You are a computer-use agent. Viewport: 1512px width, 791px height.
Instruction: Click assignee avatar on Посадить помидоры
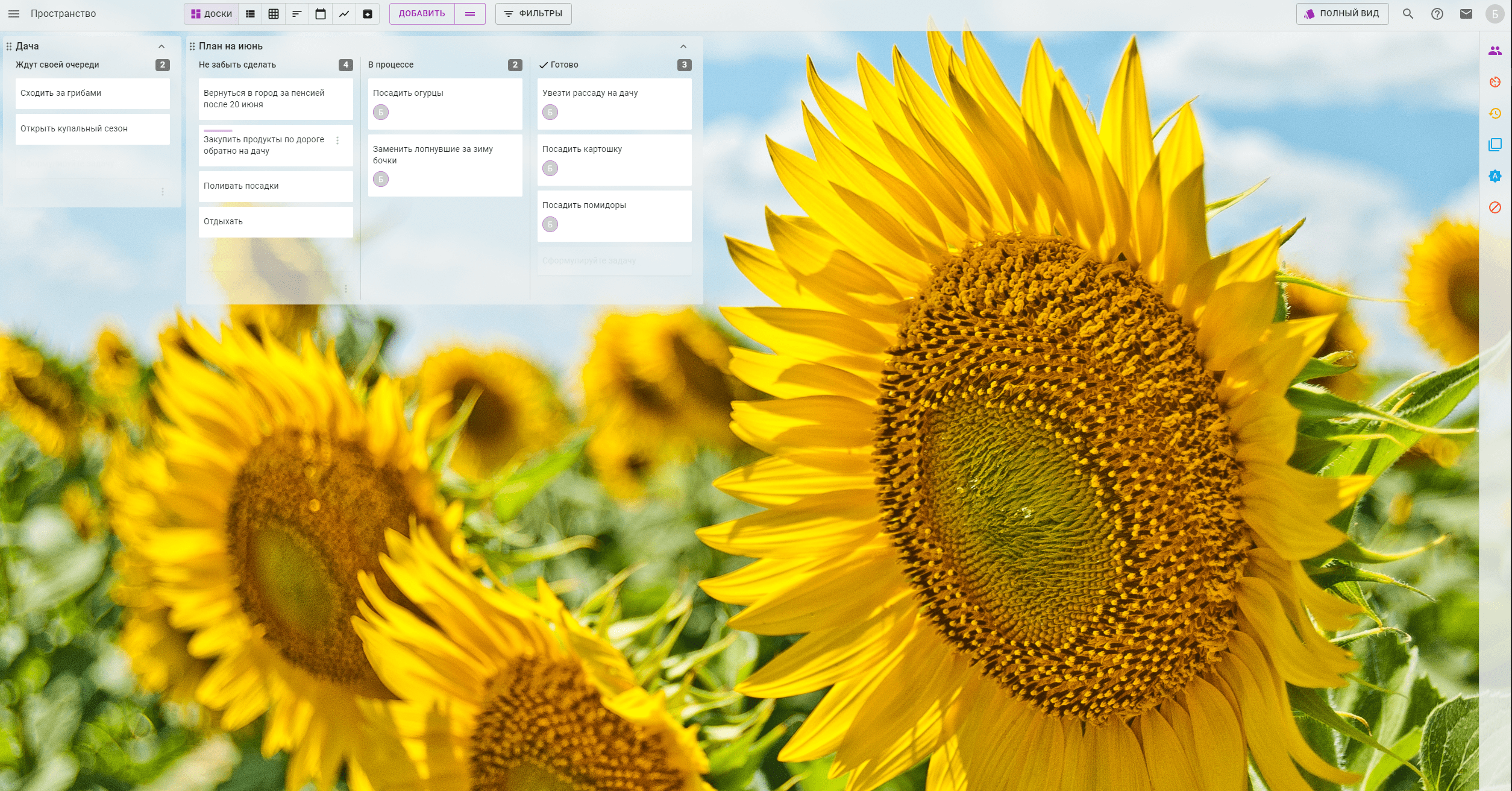click(550, 224)
